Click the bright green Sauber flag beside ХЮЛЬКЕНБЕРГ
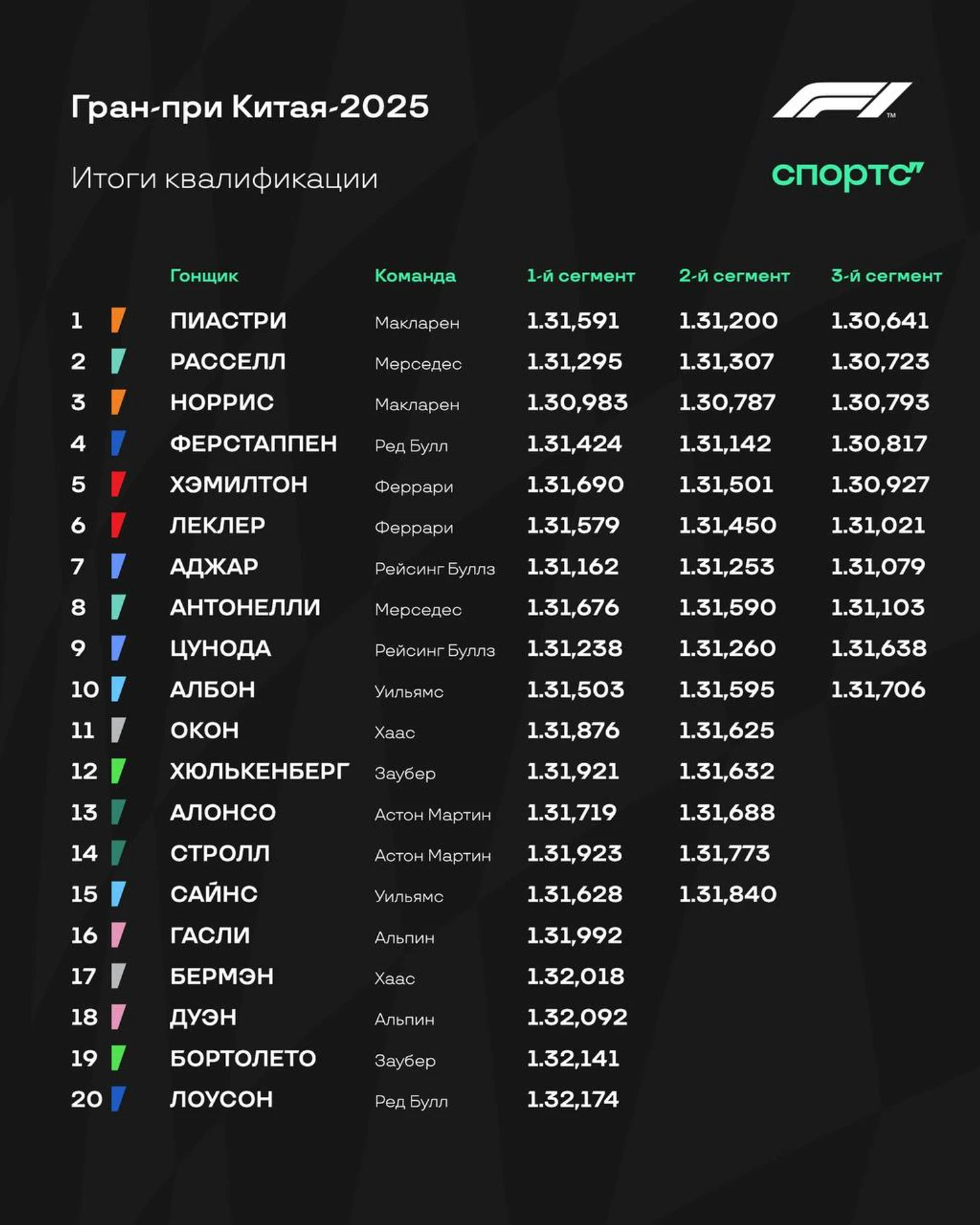Image resolution: width=980 pixels, height=1225 pixels. tap(118, 771)
